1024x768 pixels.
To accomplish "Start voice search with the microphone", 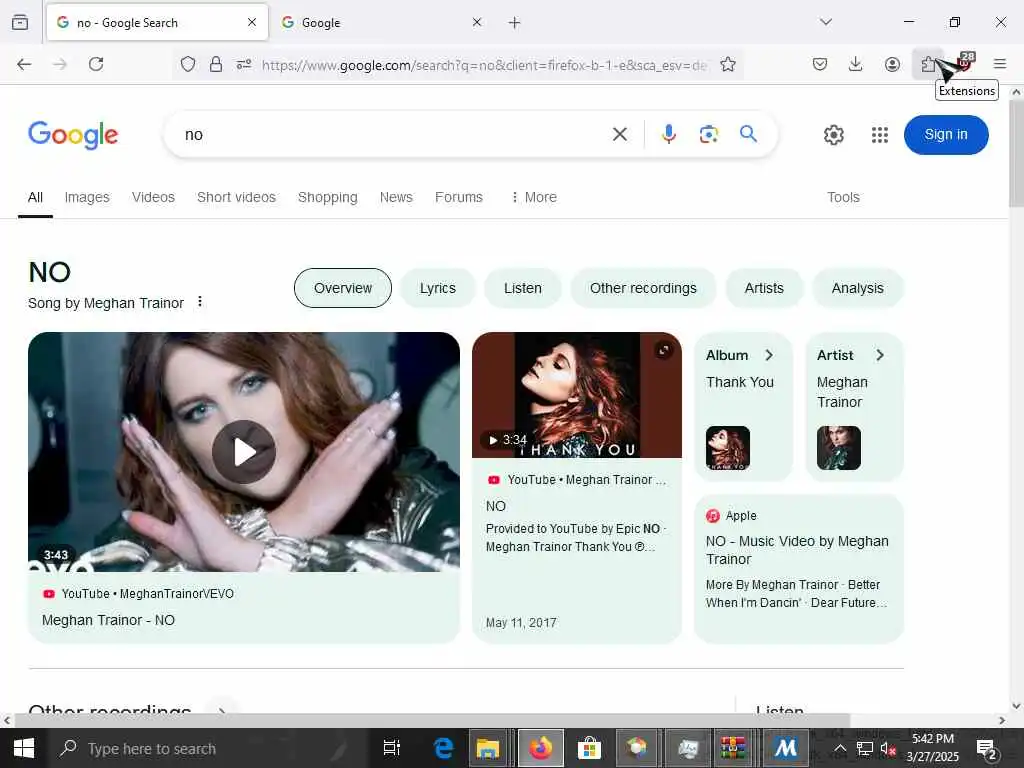I will [669, 135].
